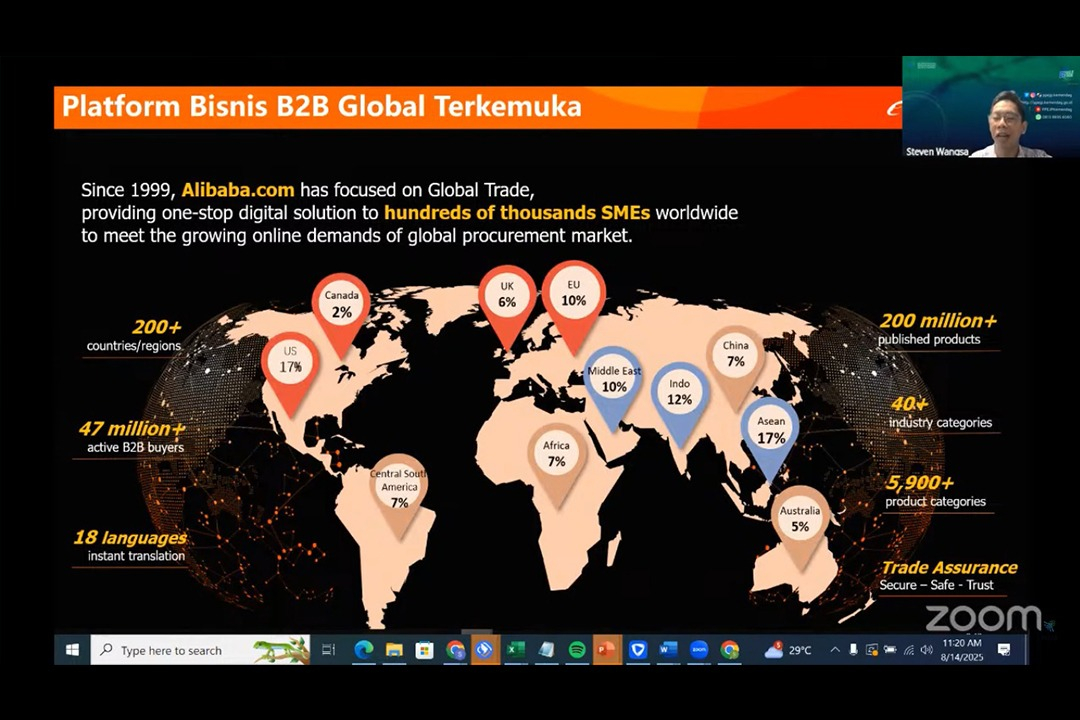Click 'hundreds of thousands SMEs' text
This screenshot has width=1080, height=720.
[517, 213]
